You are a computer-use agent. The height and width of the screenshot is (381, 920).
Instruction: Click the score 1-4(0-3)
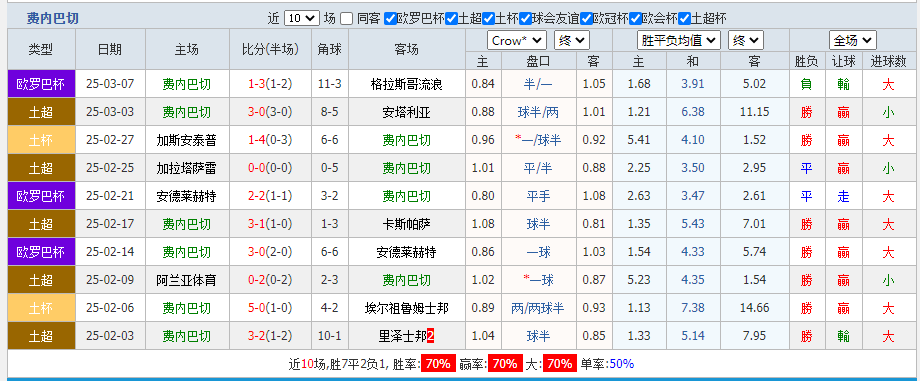(270, 140)
